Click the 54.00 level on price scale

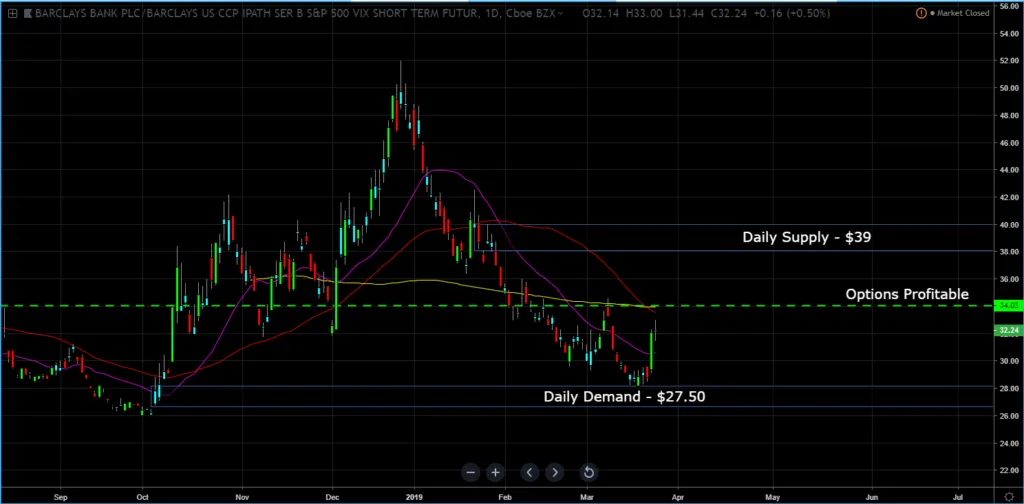pos(995,32)
